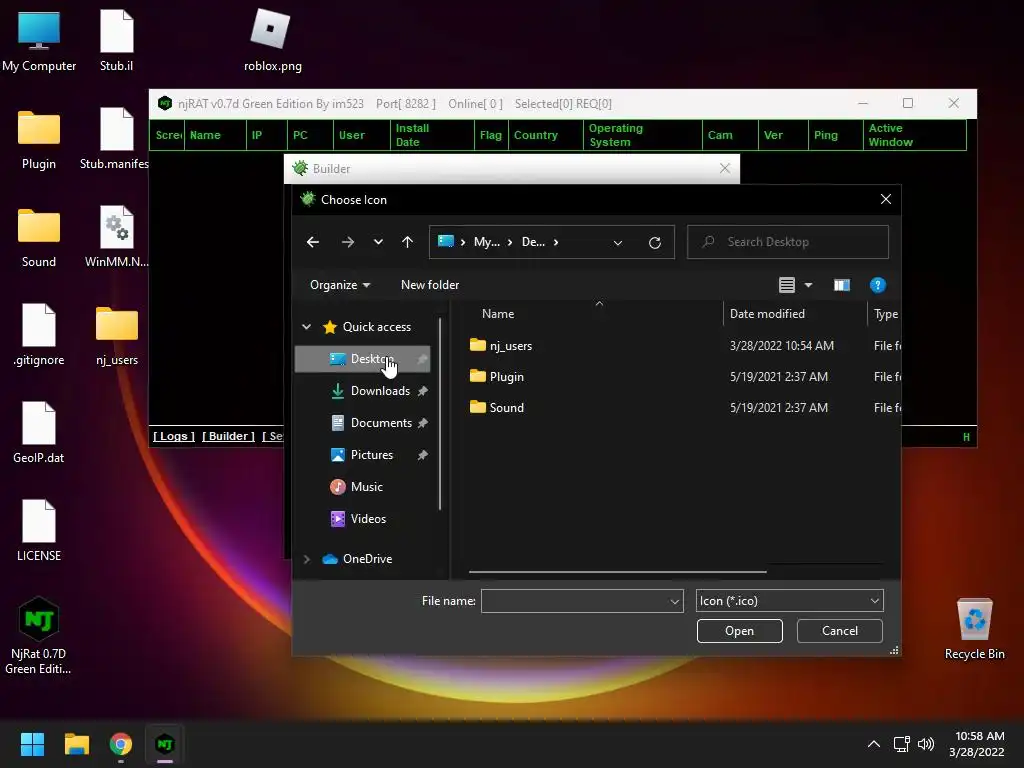Click the Country column header in njRAT

click(x=546, y=135)
